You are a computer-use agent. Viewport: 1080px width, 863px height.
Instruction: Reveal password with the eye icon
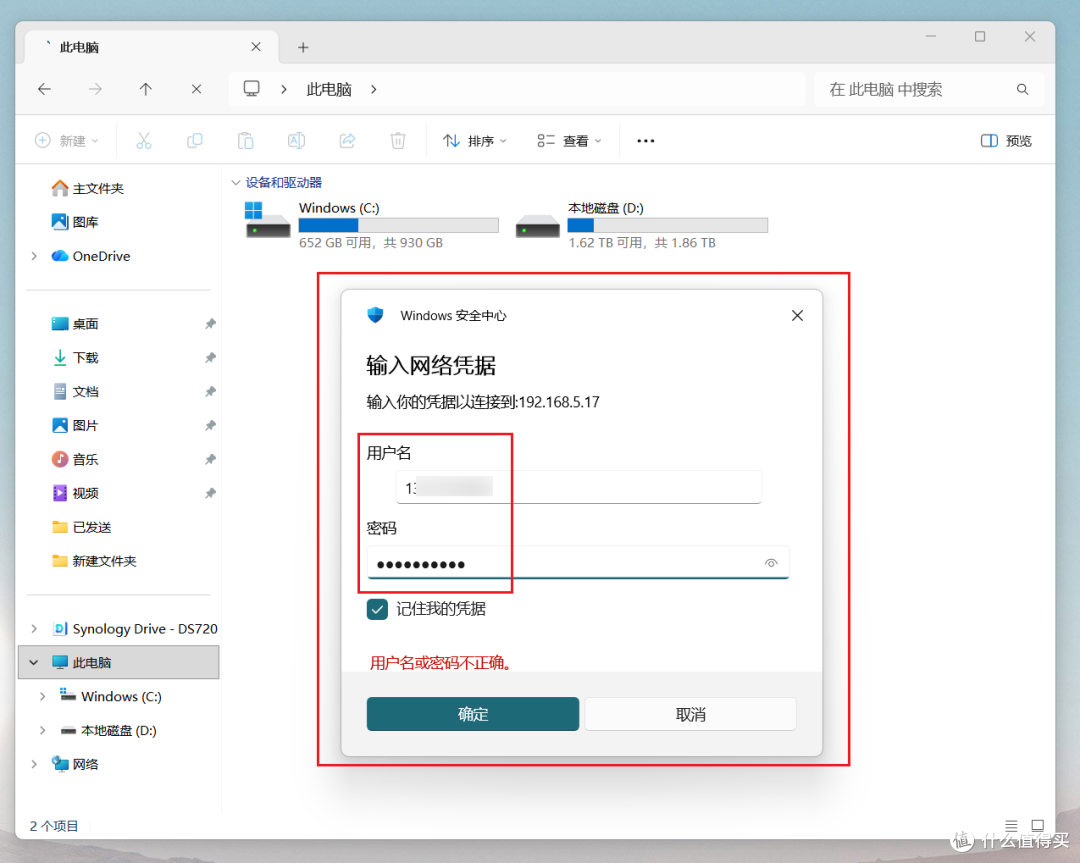tap(771, 563)
